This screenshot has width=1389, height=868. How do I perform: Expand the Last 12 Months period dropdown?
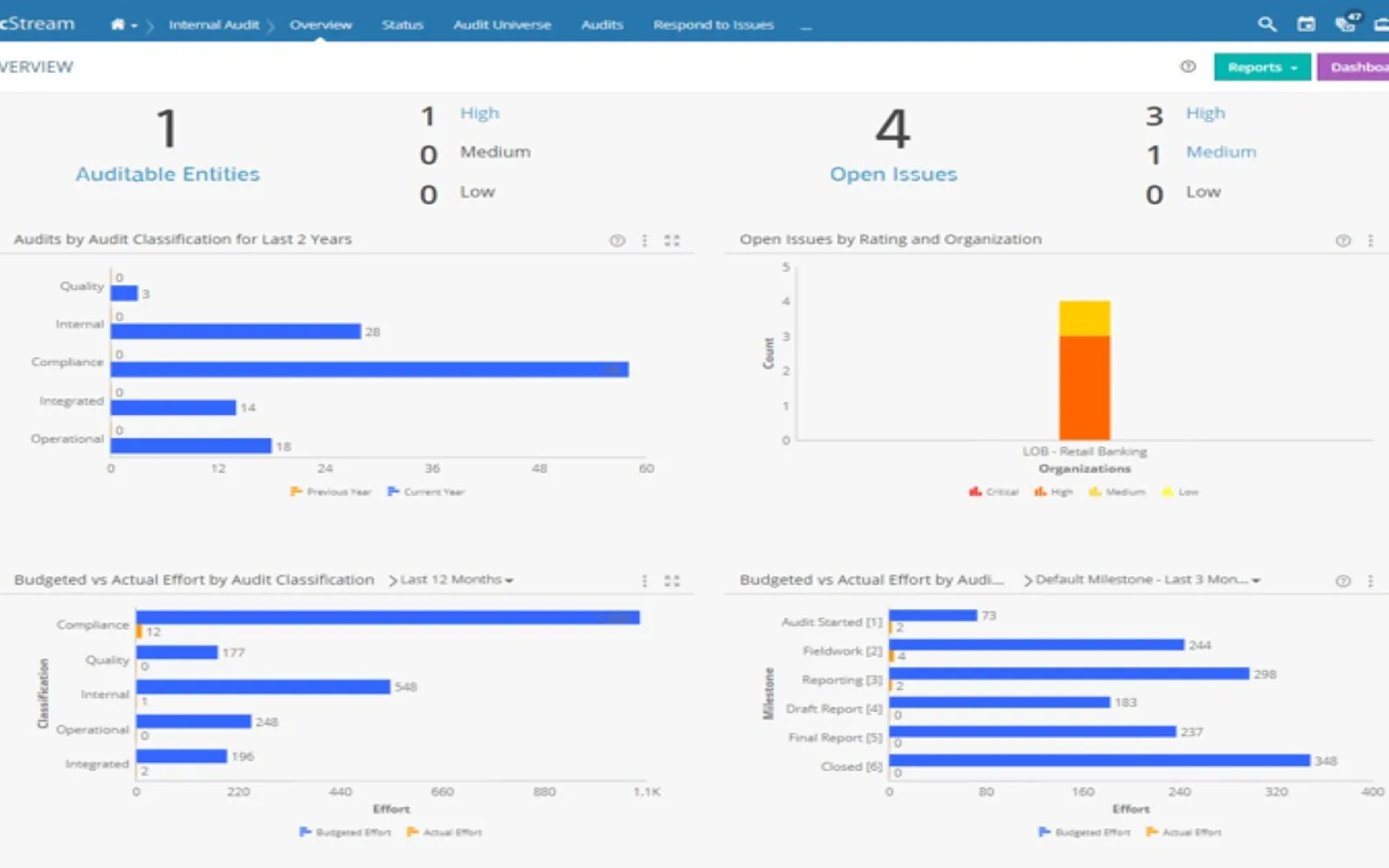point(457,580)
